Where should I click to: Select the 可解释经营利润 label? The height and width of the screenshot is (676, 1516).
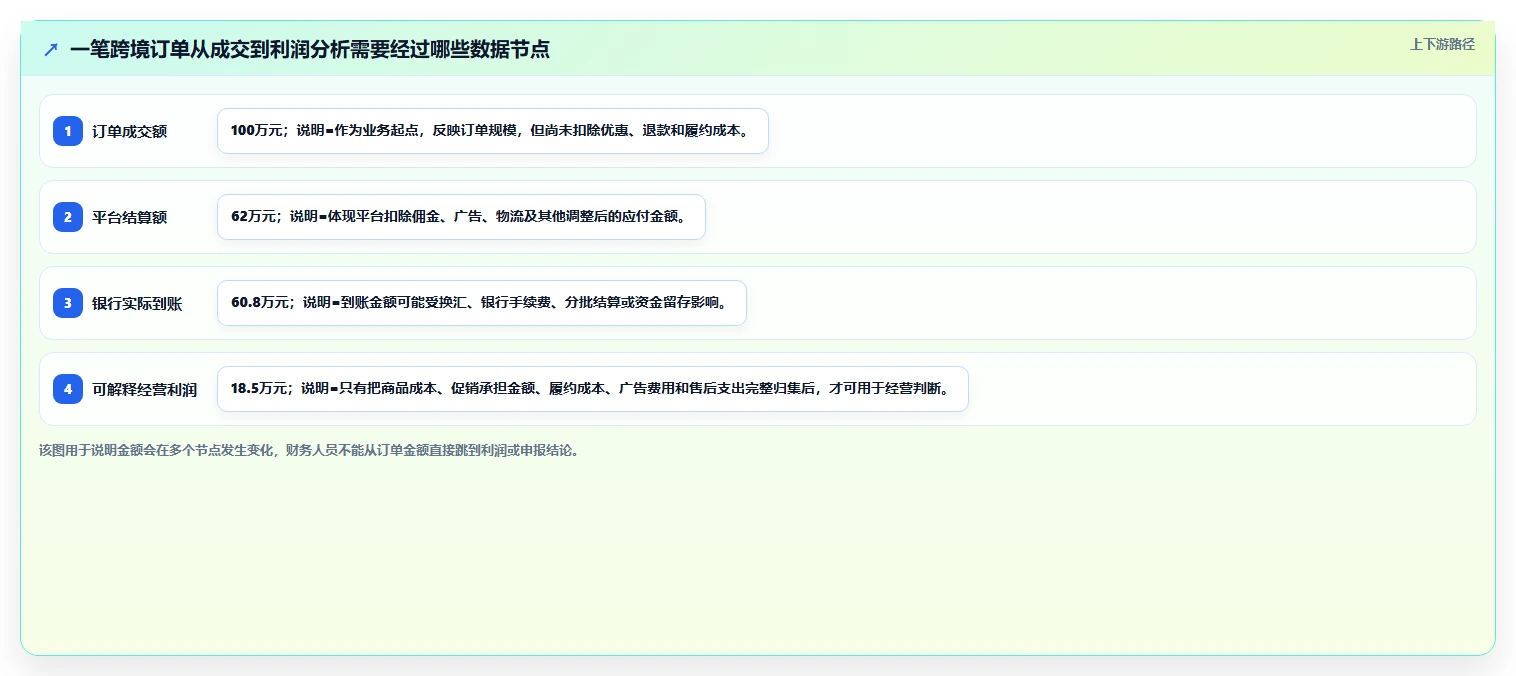click(145, 389)
